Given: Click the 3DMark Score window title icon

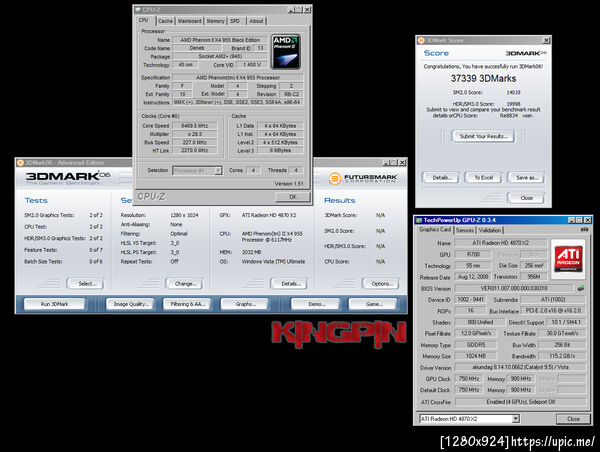Looking at the screenshot, I should (x=421, y=40).
